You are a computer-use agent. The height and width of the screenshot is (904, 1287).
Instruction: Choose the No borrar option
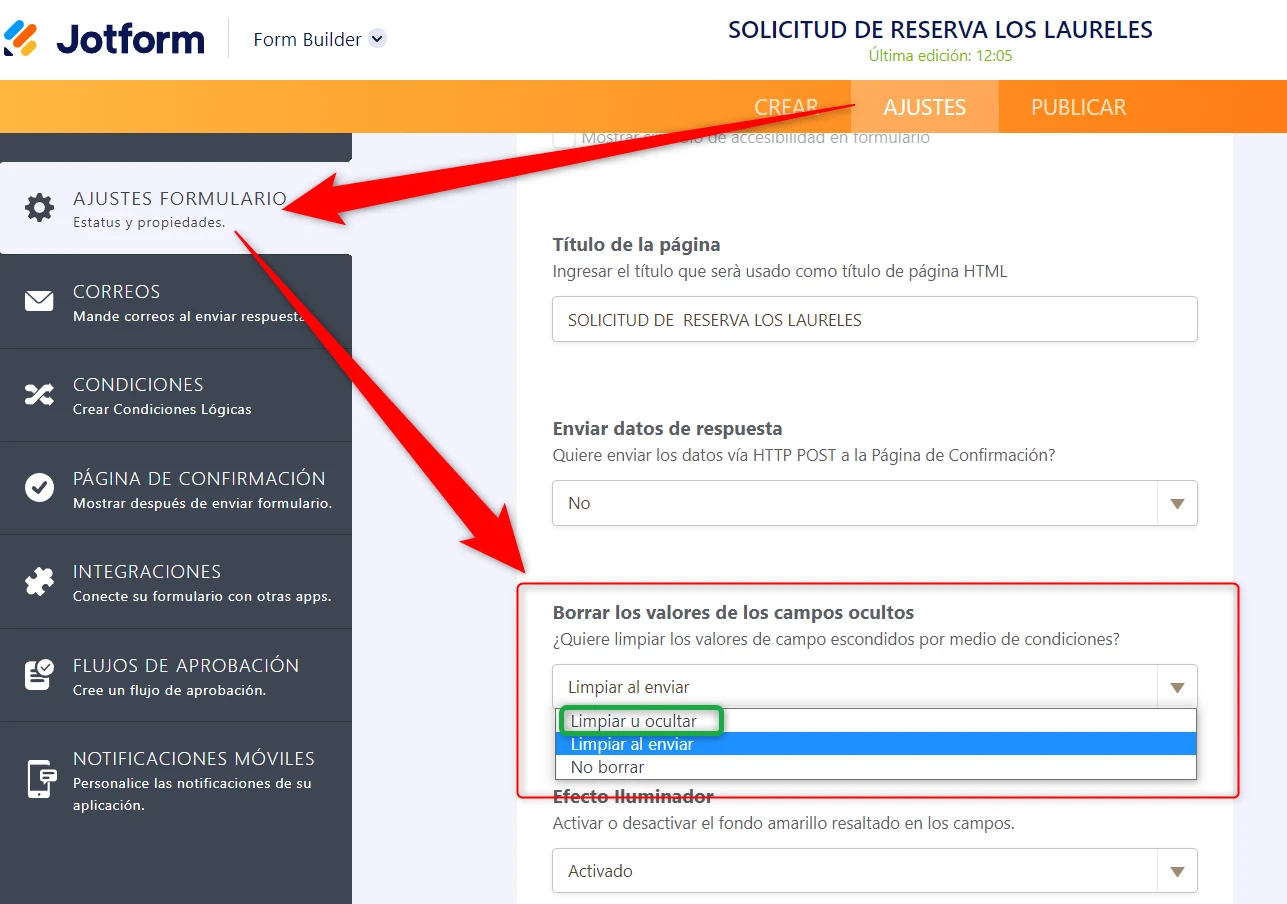tap(609, 768)
